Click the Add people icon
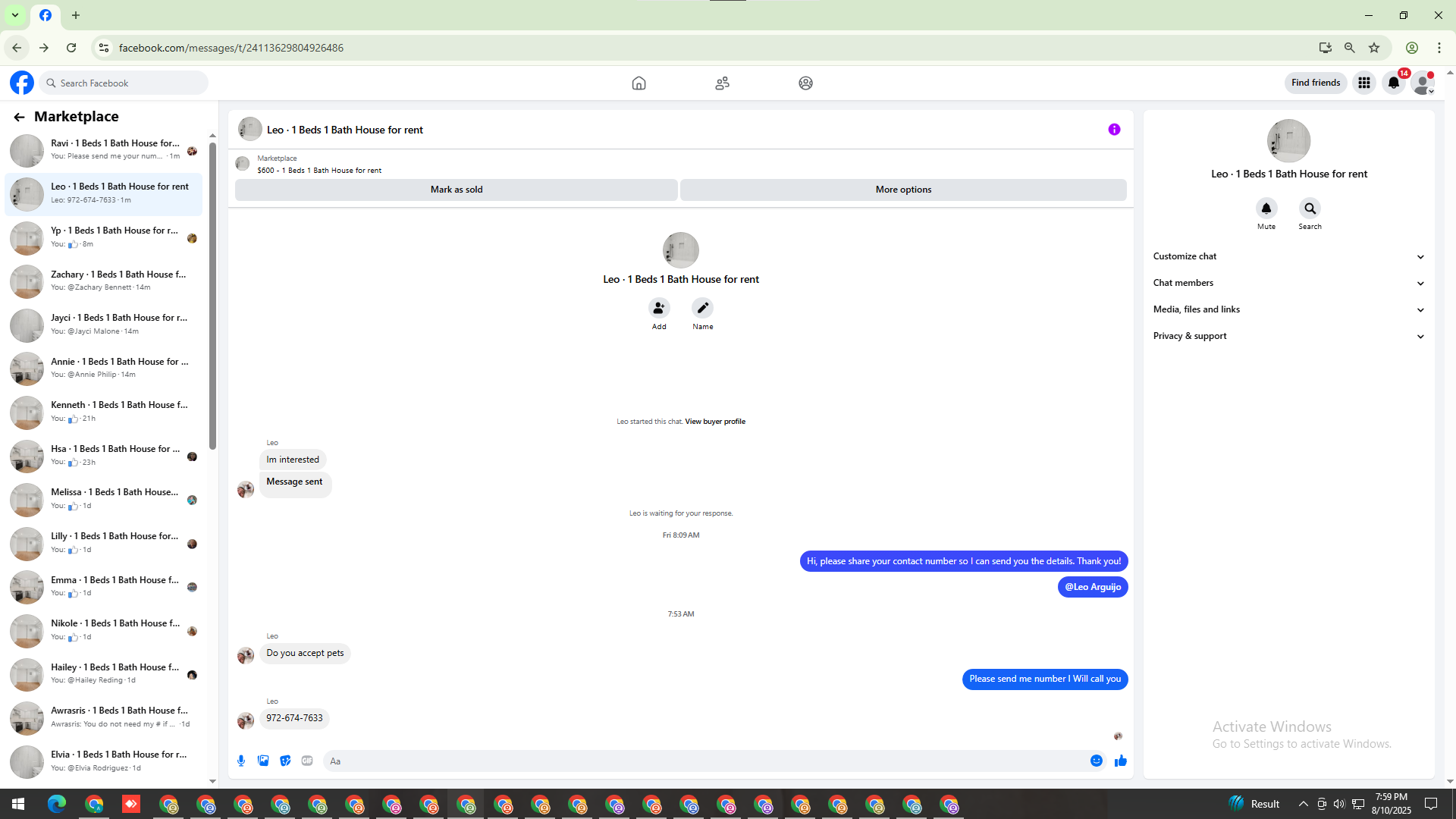Viewport: 1456px width, 819px height. point(659,308)
